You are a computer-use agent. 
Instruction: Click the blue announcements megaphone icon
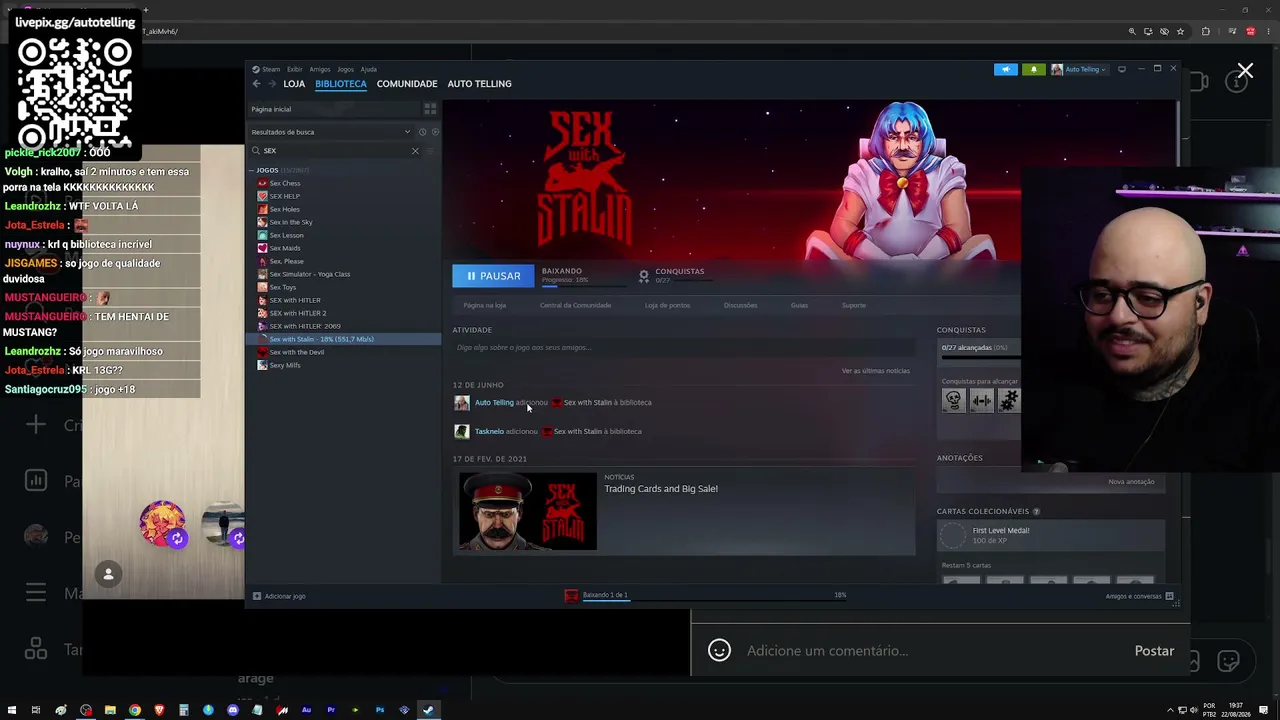[1005, 69]
